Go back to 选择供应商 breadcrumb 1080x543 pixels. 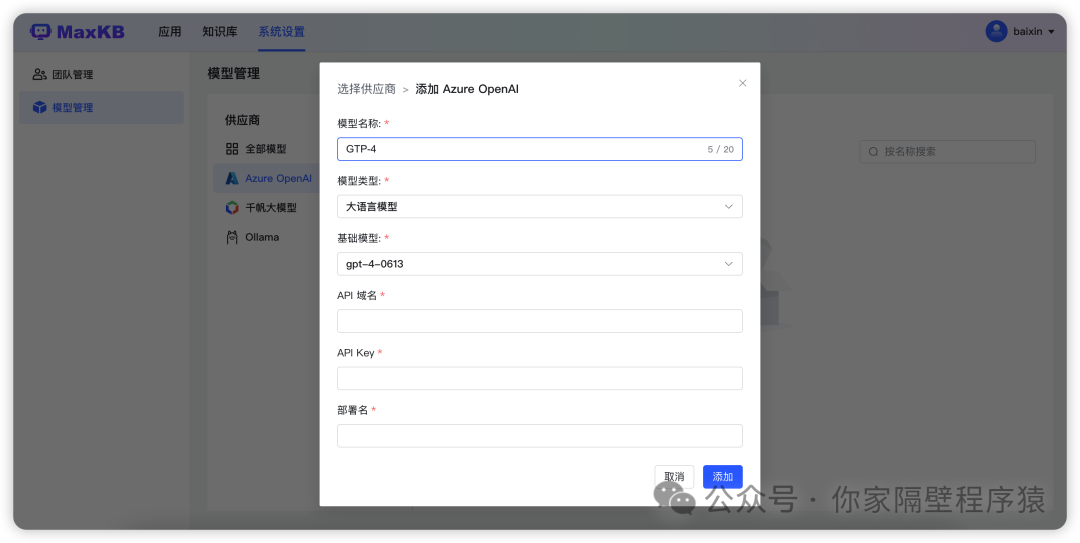click(366, 89)
